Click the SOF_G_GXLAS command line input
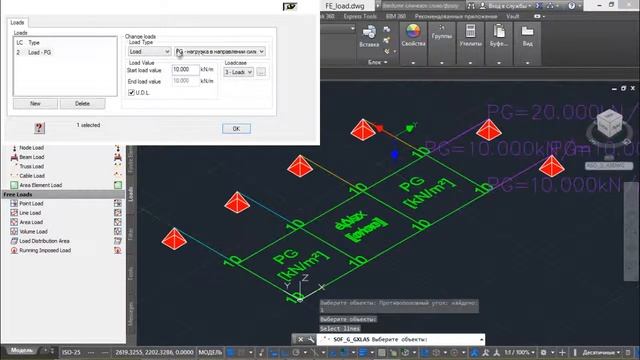Image resolution: width=640 pixels, height=360 pixels. [x=402, y=340]
